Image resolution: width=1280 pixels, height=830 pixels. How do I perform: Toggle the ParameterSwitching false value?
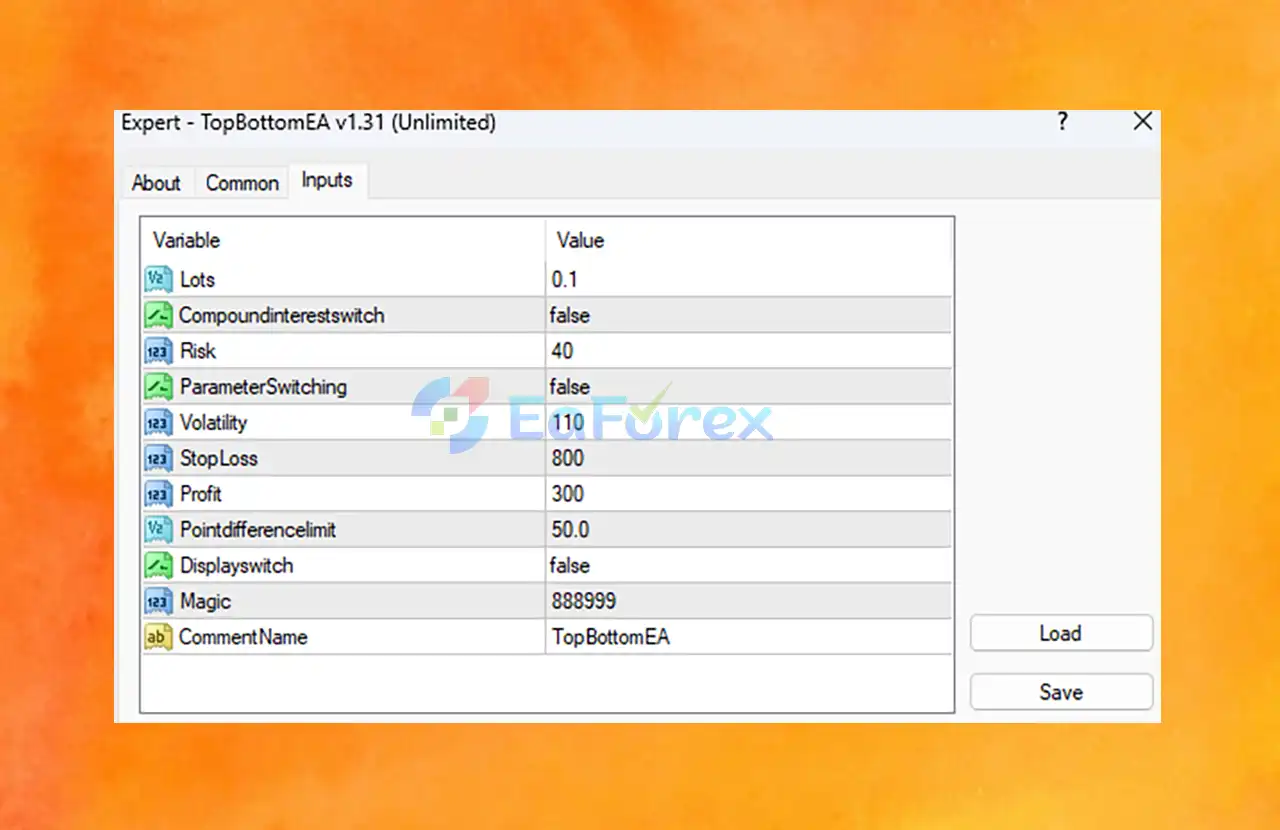(748, 387)
